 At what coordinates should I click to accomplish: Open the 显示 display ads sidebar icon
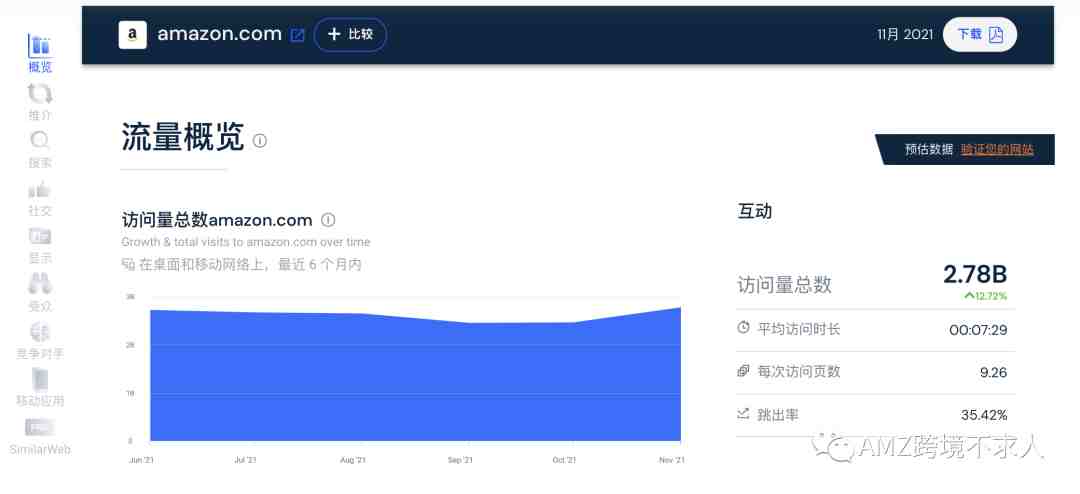point(40,236)
